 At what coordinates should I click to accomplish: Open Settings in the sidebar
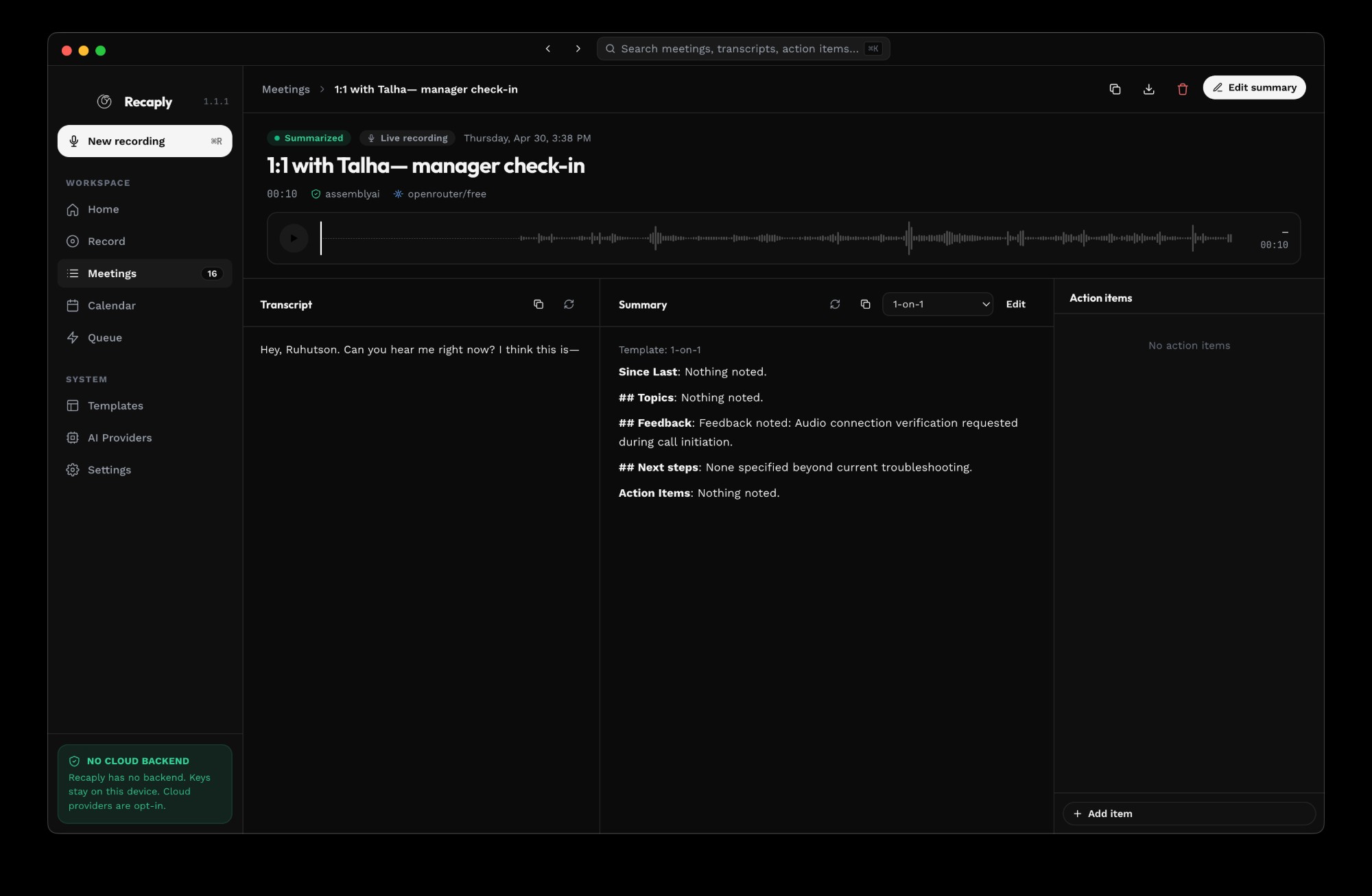click(x=145, y=470)
